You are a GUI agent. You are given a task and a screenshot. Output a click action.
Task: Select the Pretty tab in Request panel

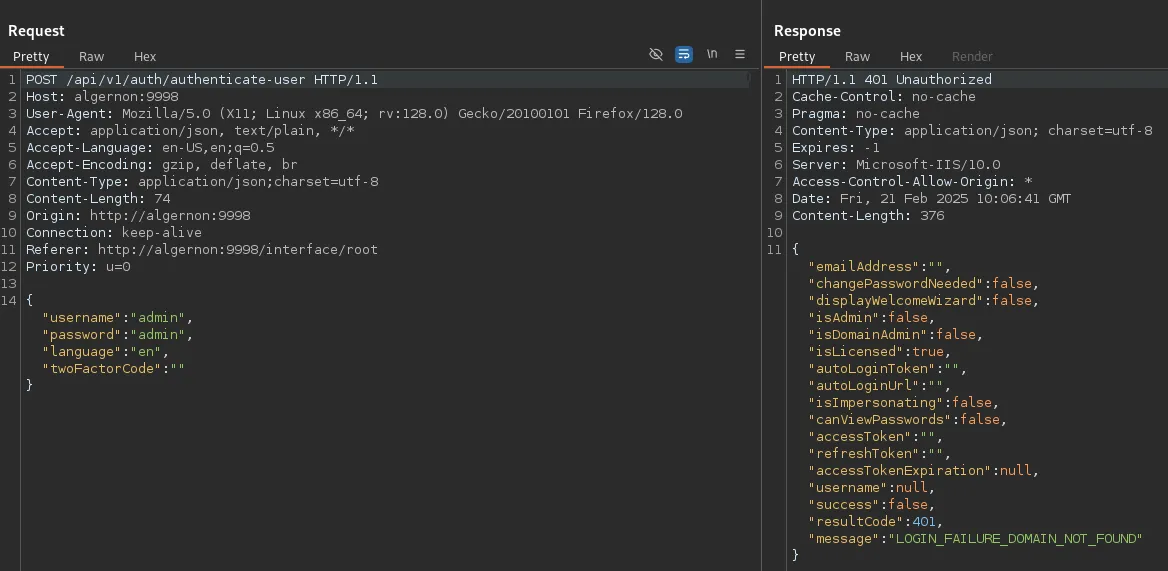coord(31,57)
